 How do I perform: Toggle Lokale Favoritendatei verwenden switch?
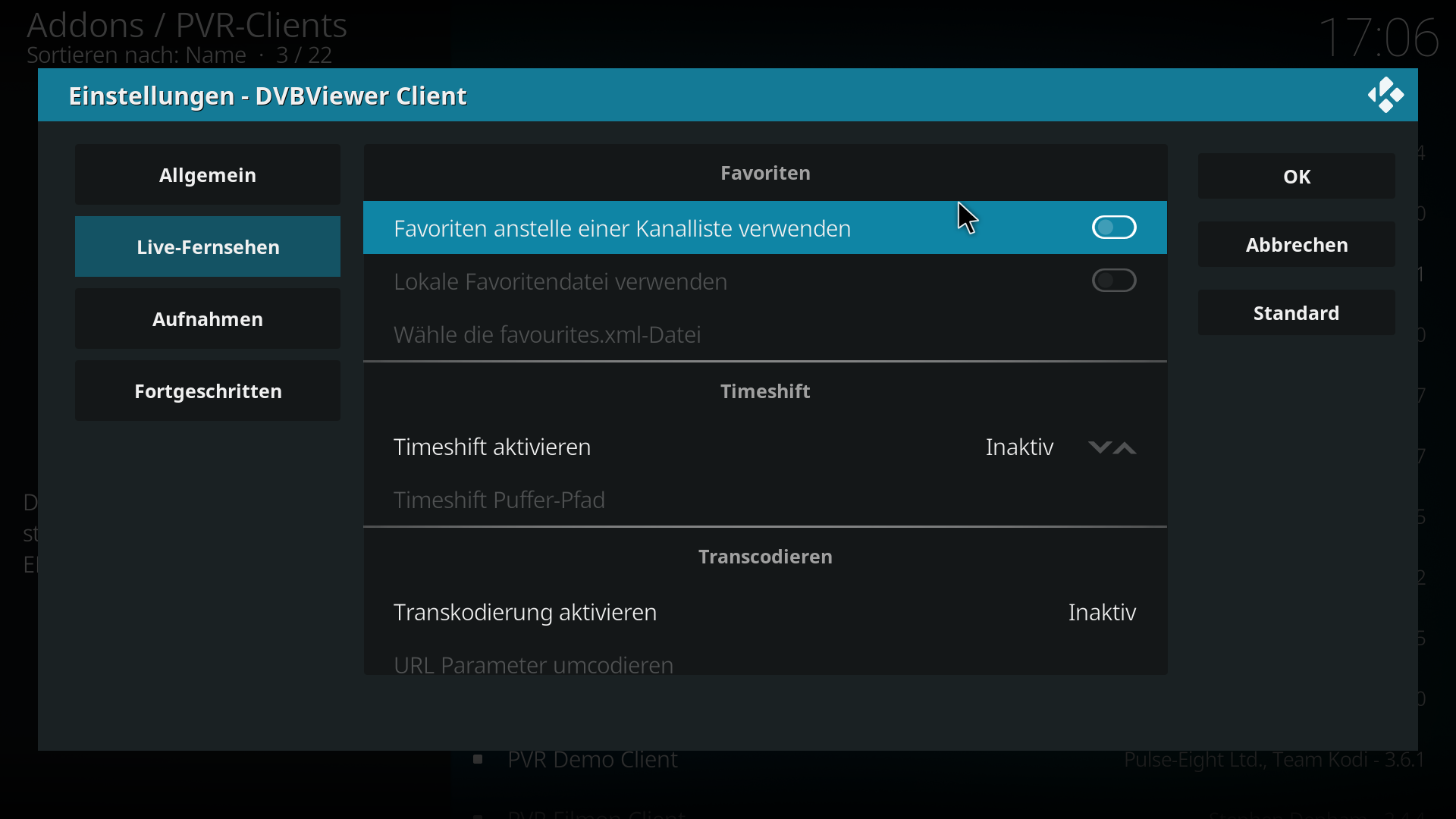coord(1114,281)
